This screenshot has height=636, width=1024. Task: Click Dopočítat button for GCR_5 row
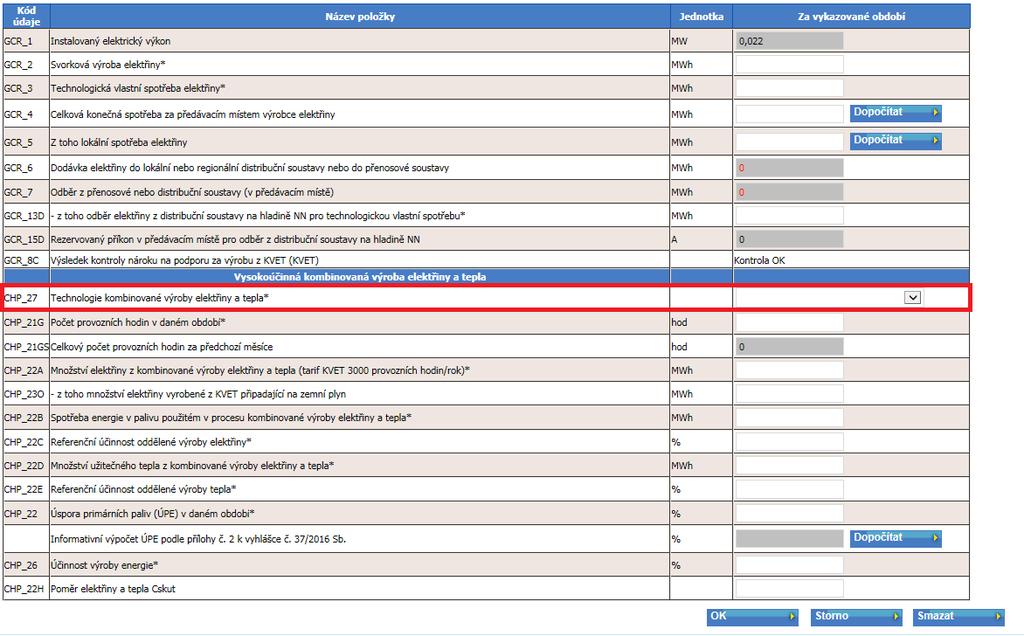point(895,141)
